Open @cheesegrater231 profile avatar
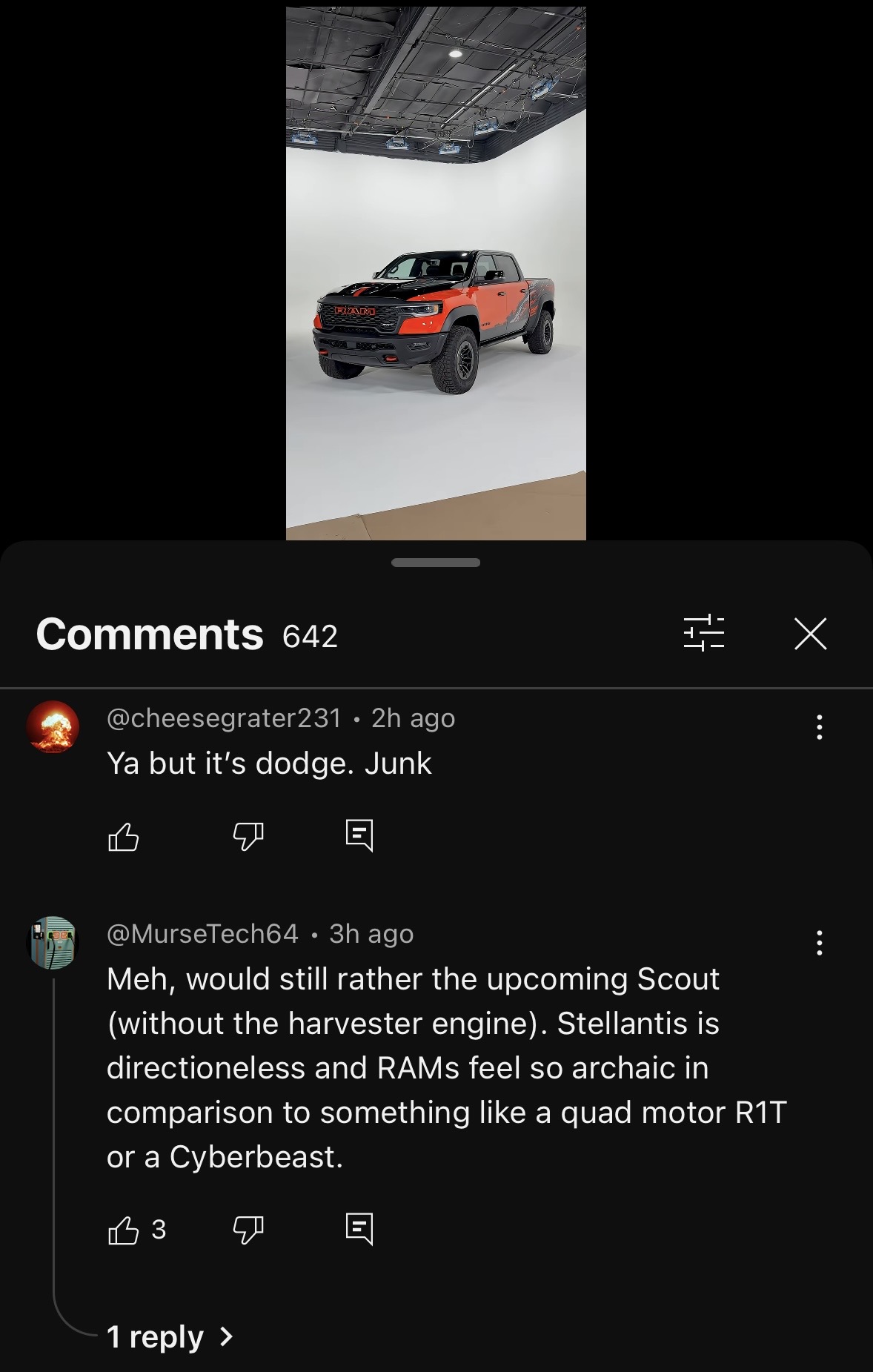This screenshot has width=873, height=1372. pyautogui.click(x=53, y=727)
